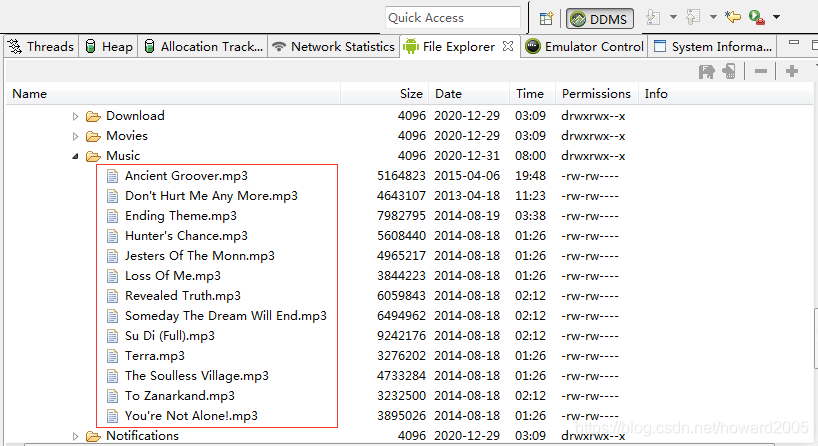Minimize the File Explorer view panel

point(794,42)
